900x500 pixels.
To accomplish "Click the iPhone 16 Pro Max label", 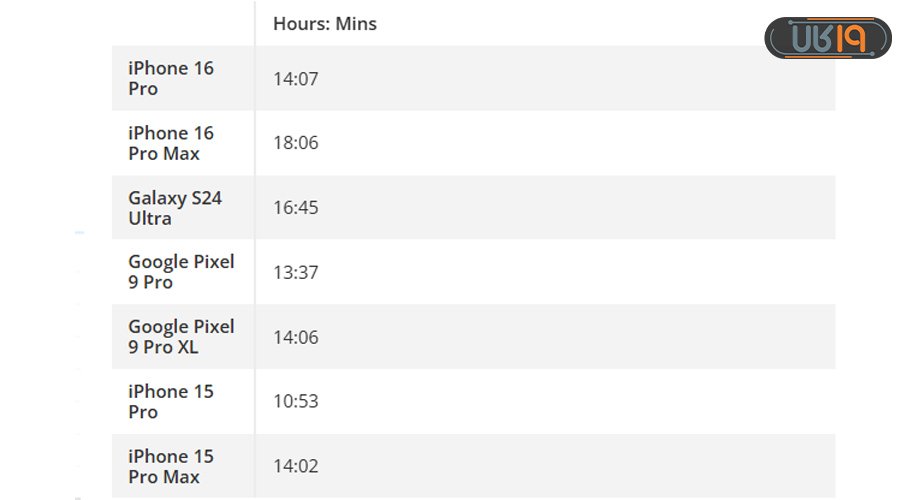I will tap(171, 143).
